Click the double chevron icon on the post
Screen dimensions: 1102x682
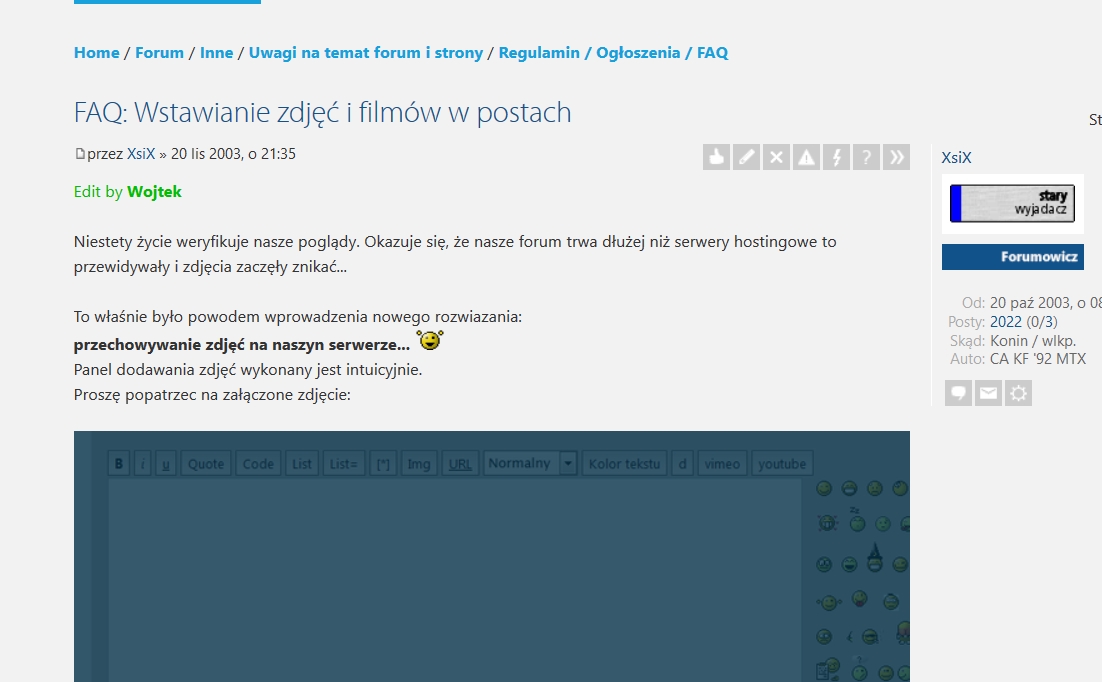pos(896,157)
